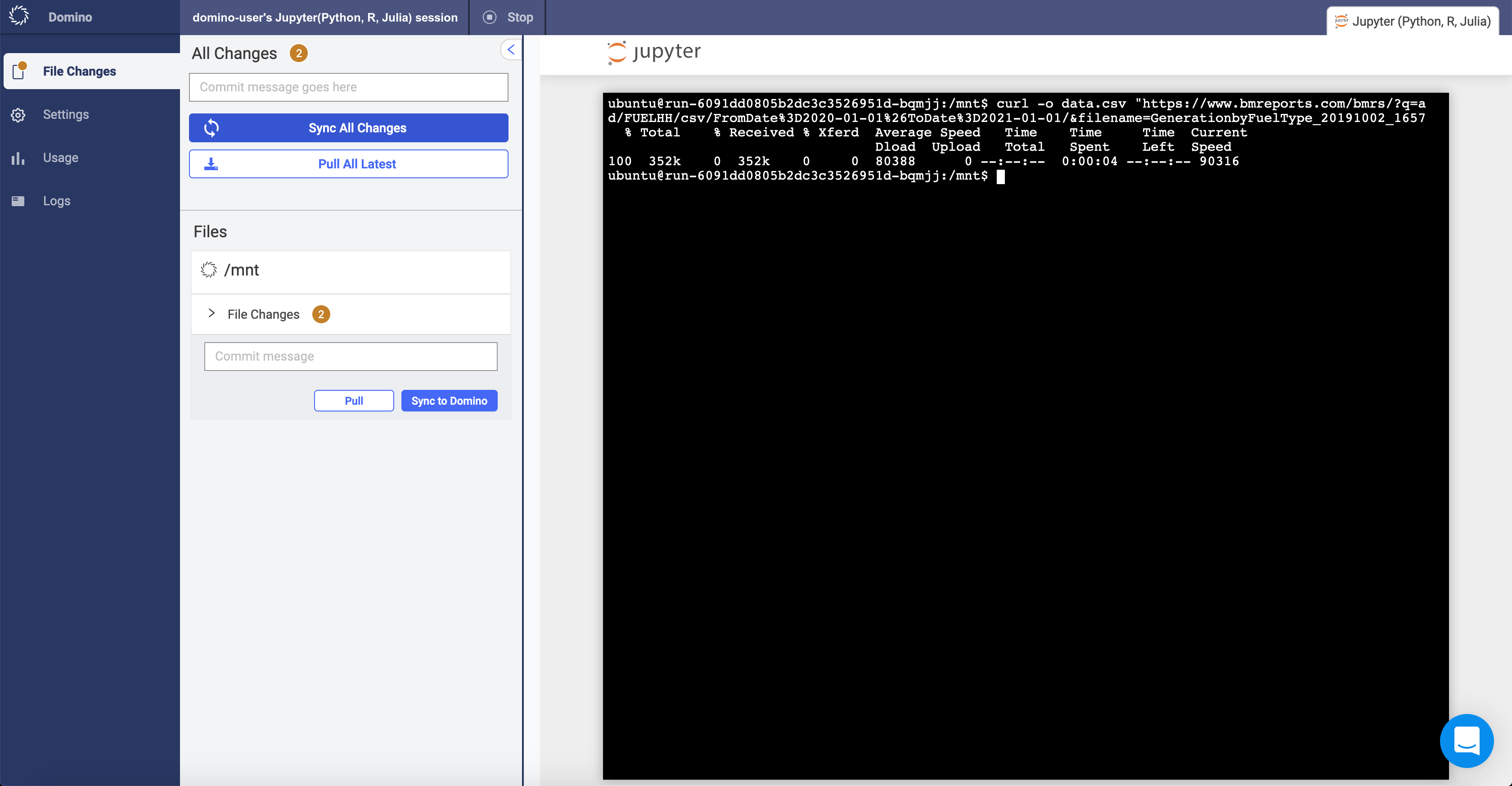Click the sync arrows icon
Screen dimensions: 1512x786
coord(211,128)
